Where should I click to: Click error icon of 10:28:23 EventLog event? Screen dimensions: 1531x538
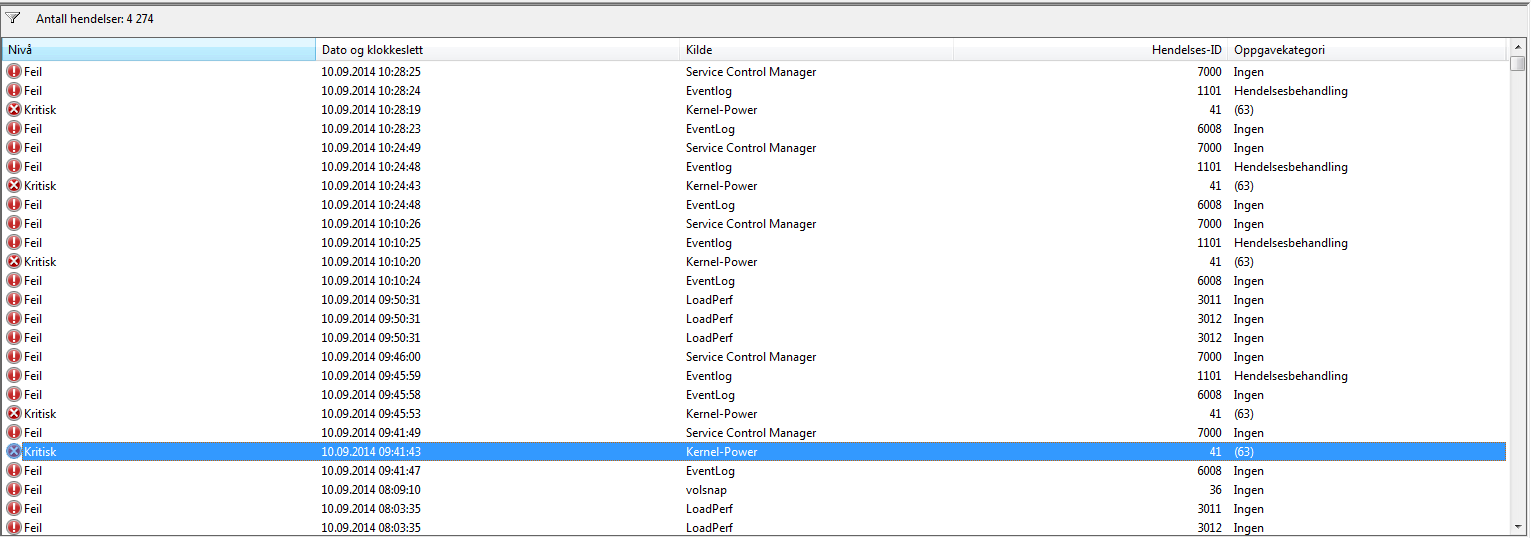pos(14,129)
